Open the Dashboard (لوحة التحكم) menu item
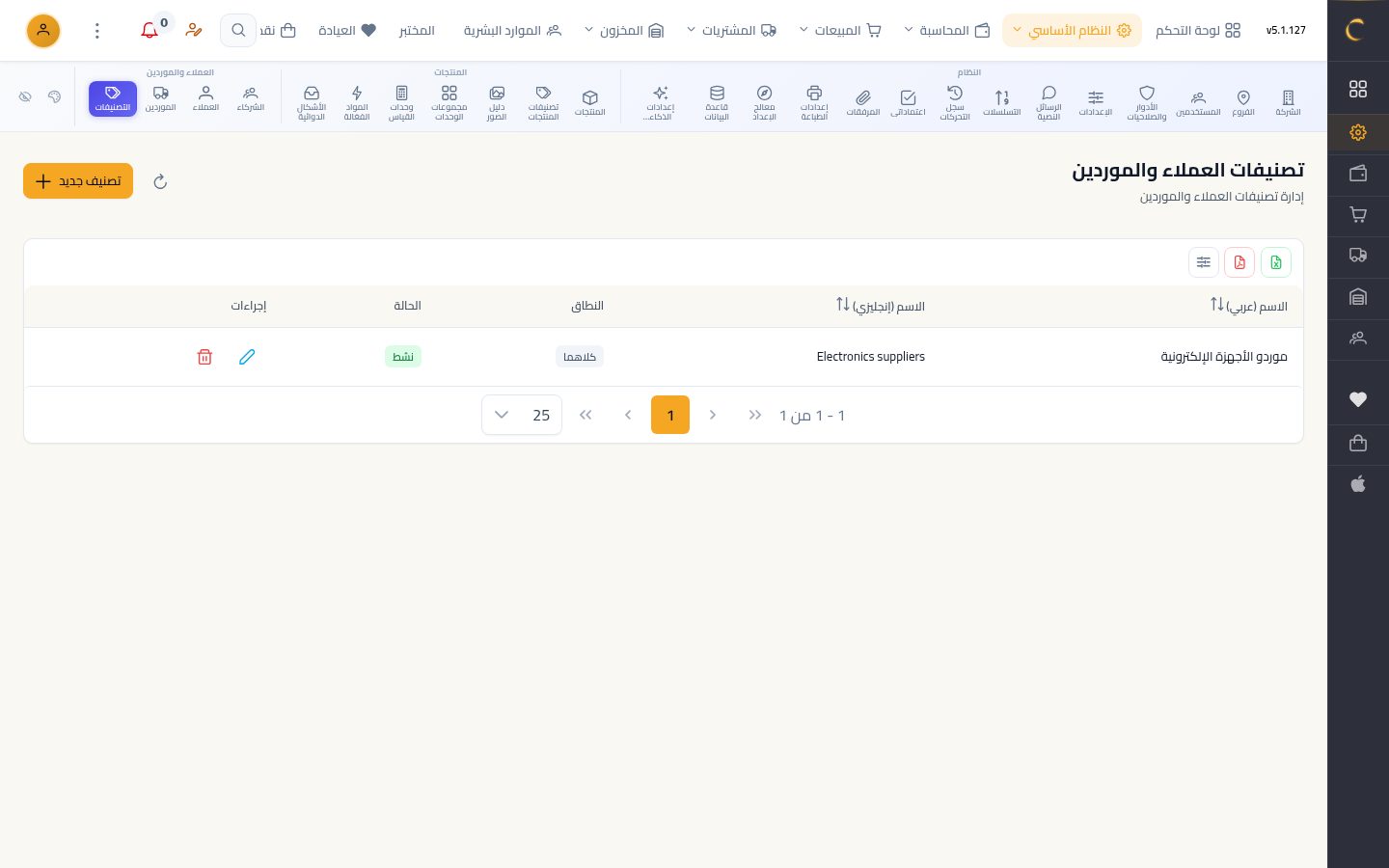 pos(1198,31)
